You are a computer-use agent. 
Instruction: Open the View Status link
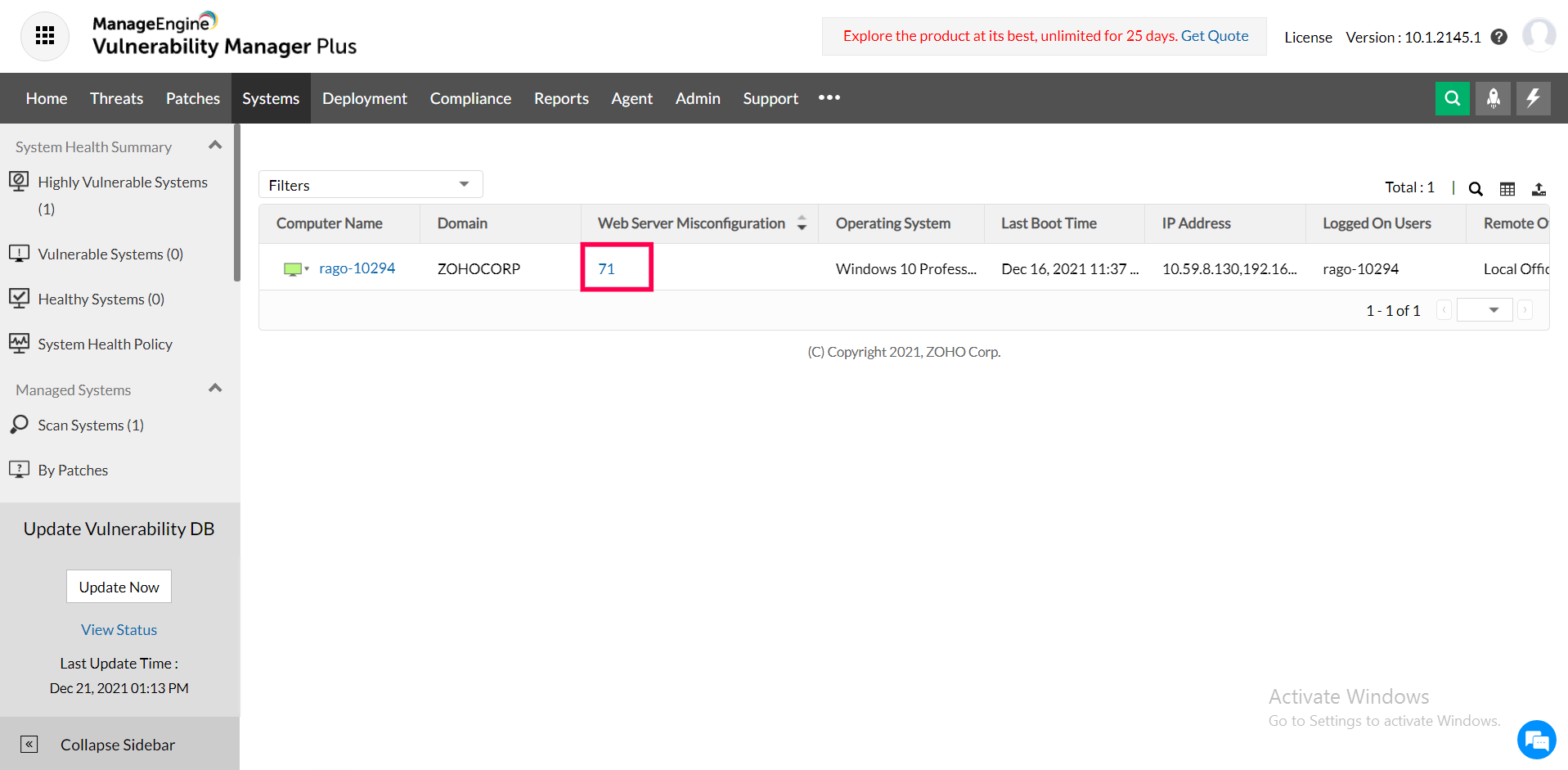coord(119,629)
